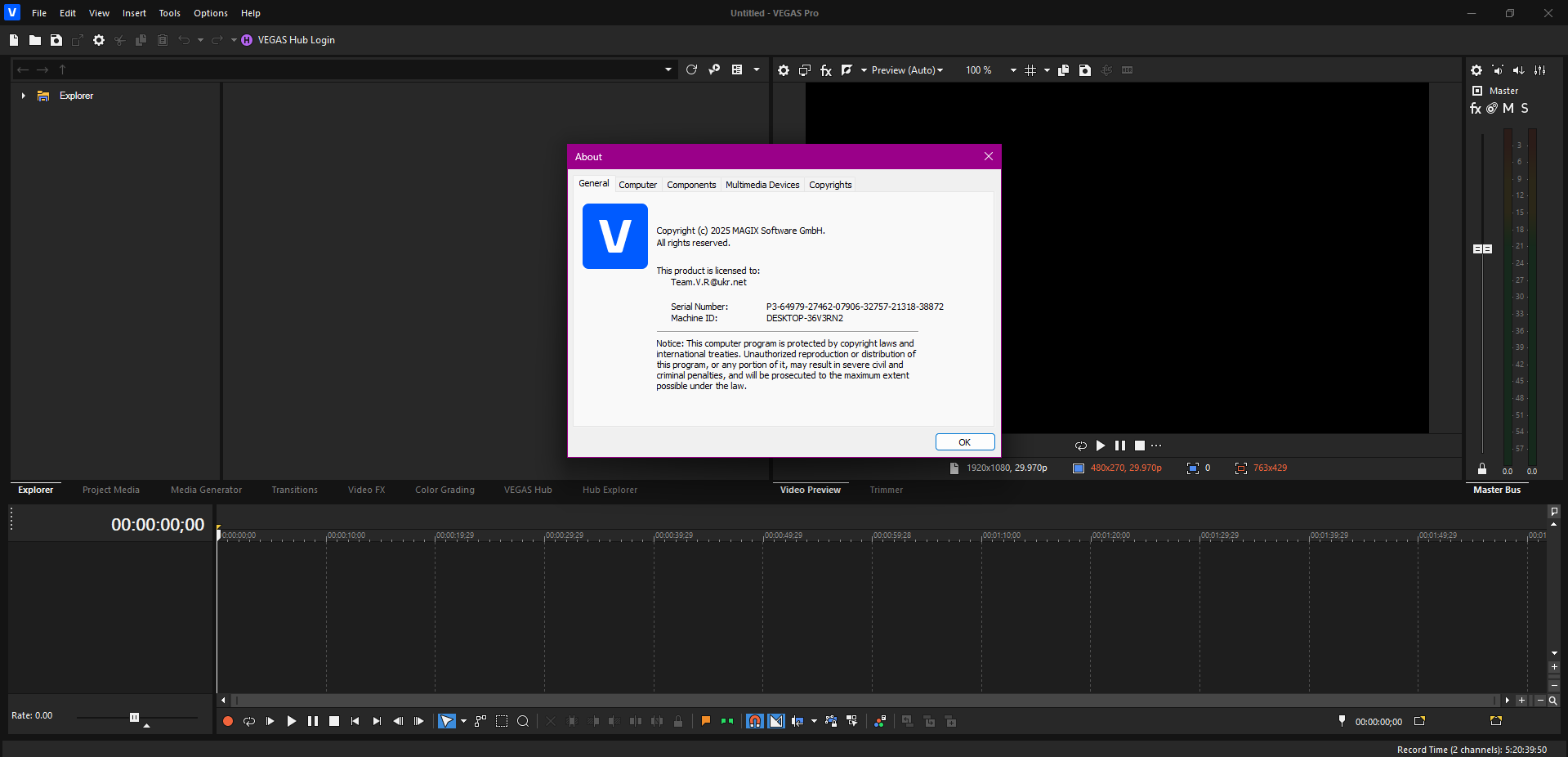Image resolution: width=1568 pixels, height=757 pixels.
Task: Close the About dialog with the X
Action: click(989, 157)
